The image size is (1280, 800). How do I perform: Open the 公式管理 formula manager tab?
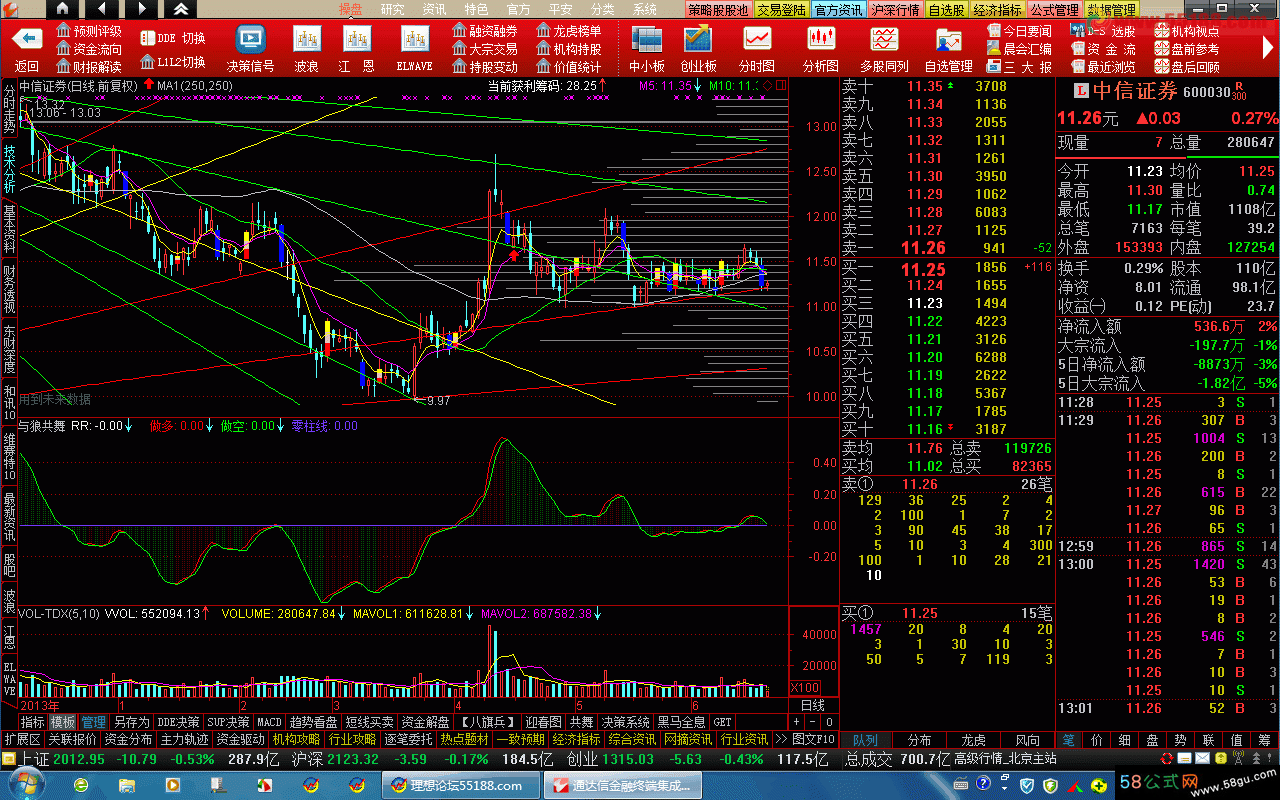point(1055,10)
